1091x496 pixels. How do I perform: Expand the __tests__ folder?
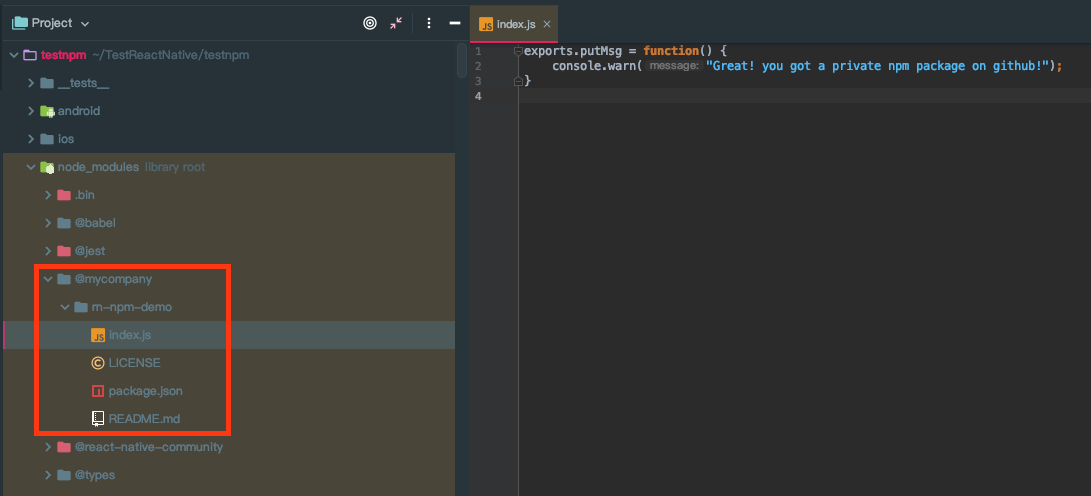coord(31,83)
